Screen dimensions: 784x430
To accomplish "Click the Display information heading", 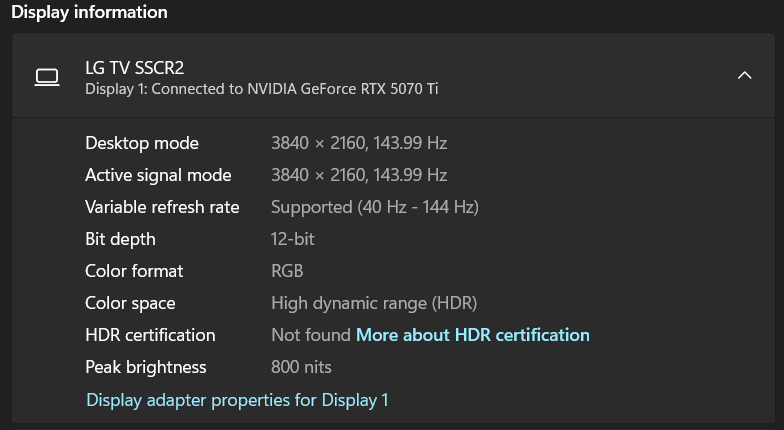I will pos(89,12).
